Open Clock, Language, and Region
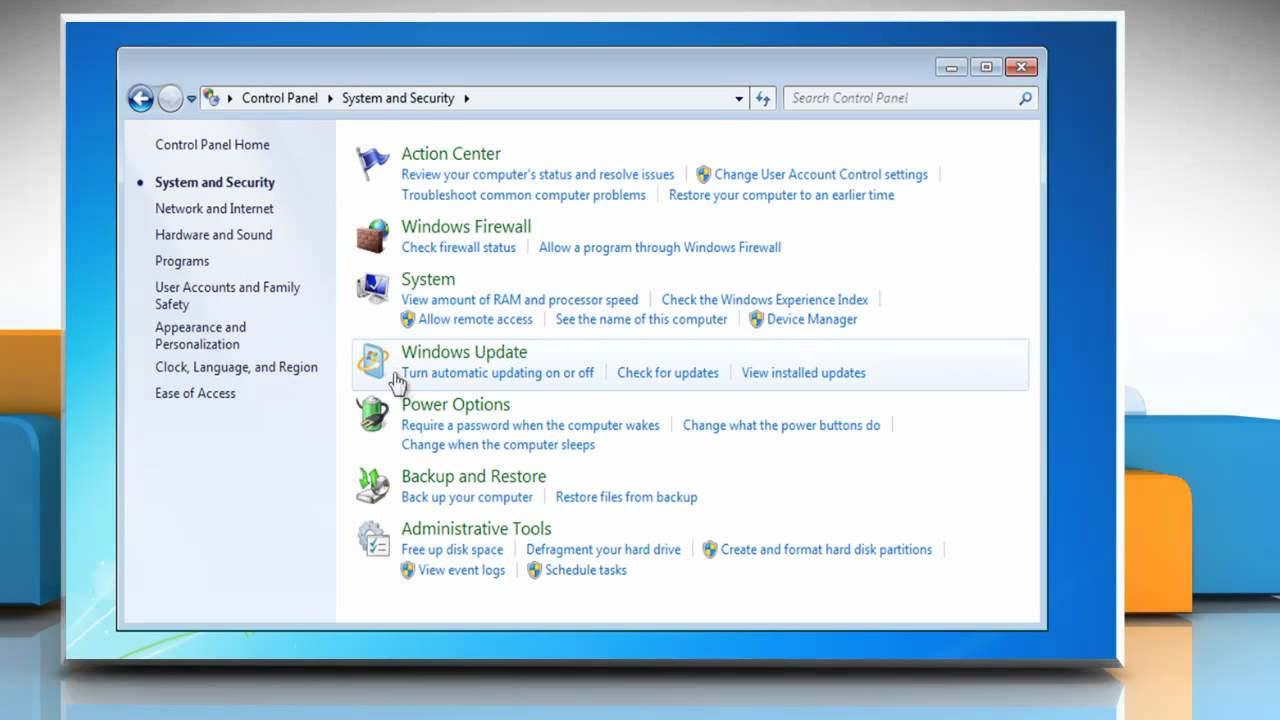1280x720 pixels. tap(236, 367)
